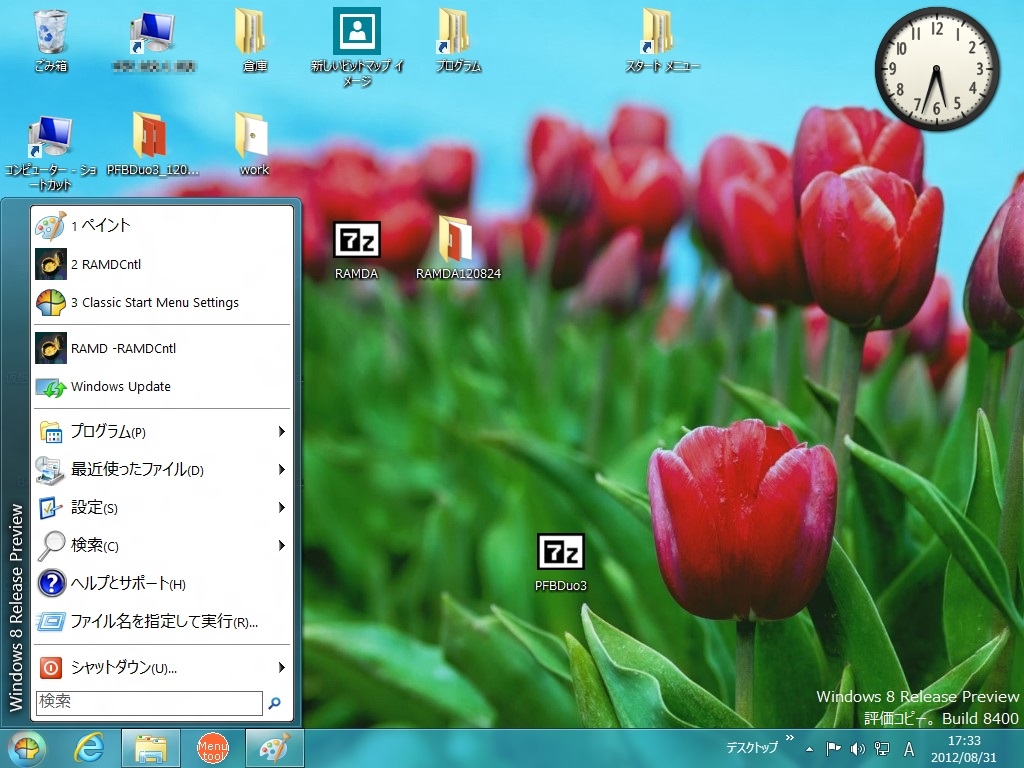
Task: Open the work folder on desktop
Action: pyautogui.click(x=253, y=136)
